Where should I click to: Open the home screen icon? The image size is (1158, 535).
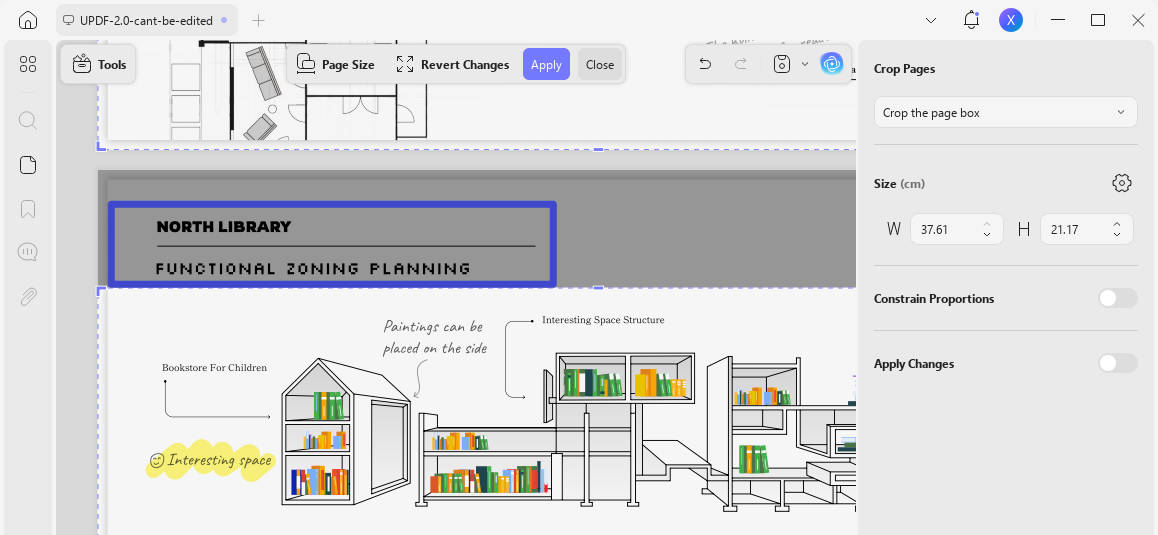[x=28, y=20]
